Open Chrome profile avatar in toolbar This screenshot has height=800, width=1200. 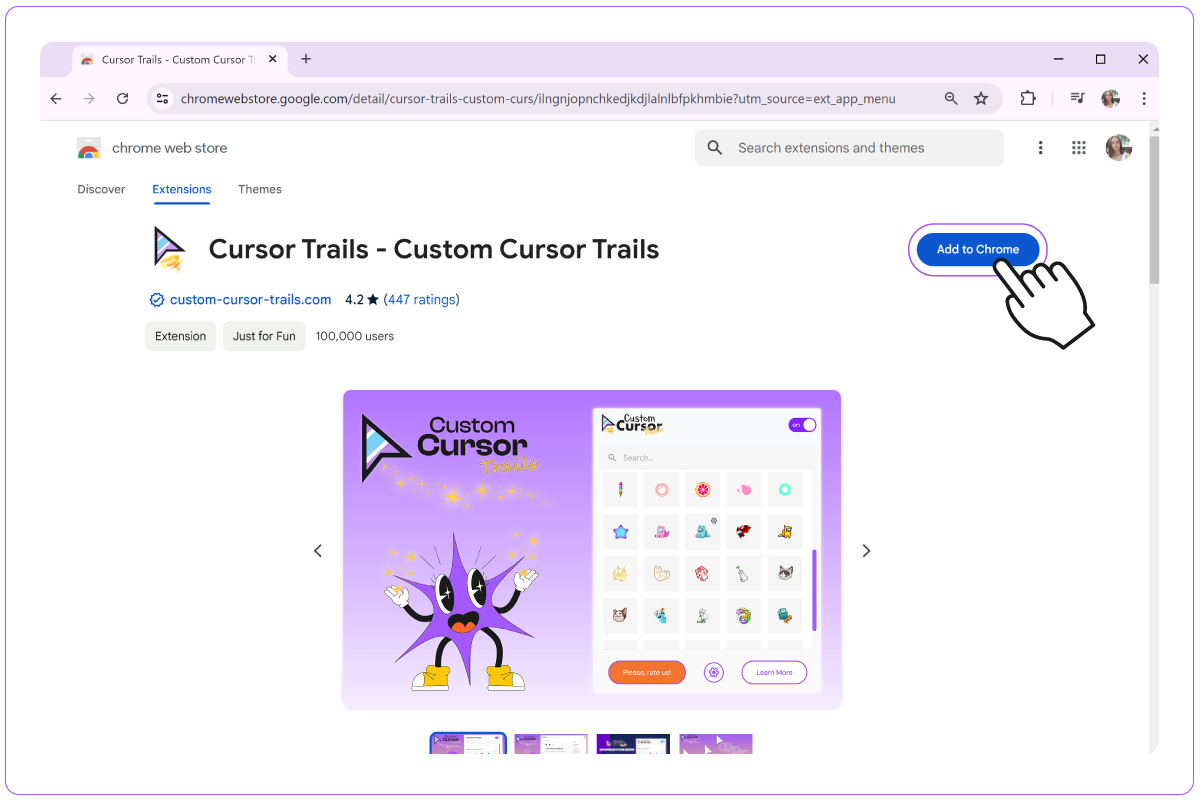1110,98
